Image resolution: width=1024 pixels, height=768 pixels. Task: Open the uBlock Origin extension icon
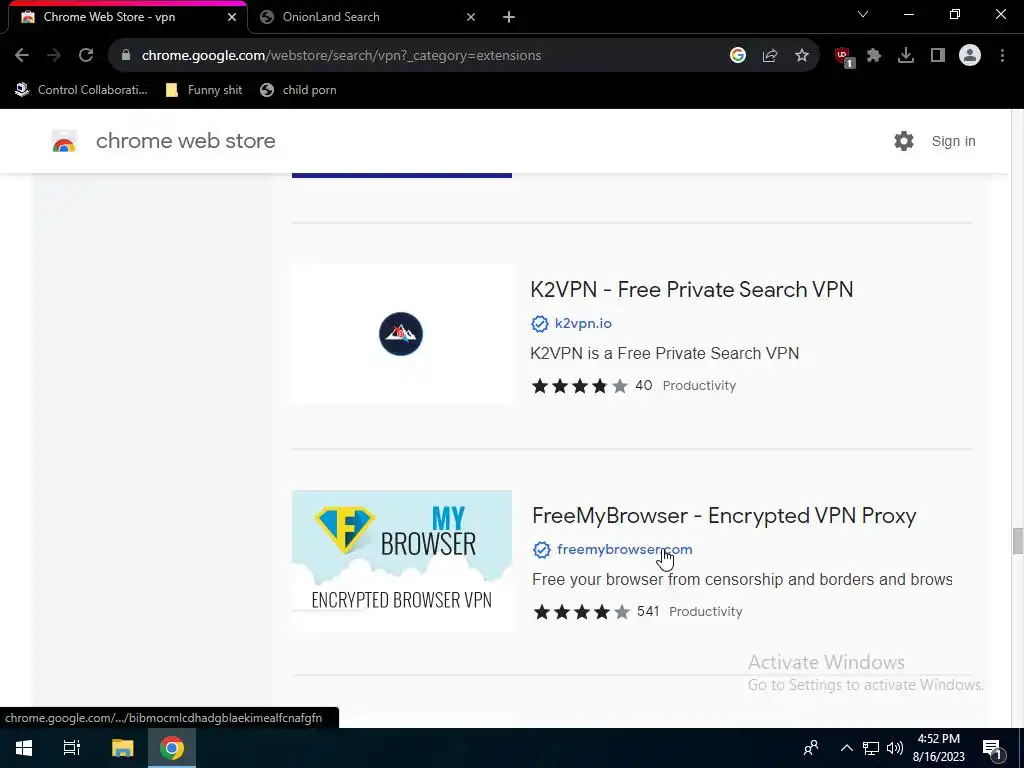tap(844, 57)
